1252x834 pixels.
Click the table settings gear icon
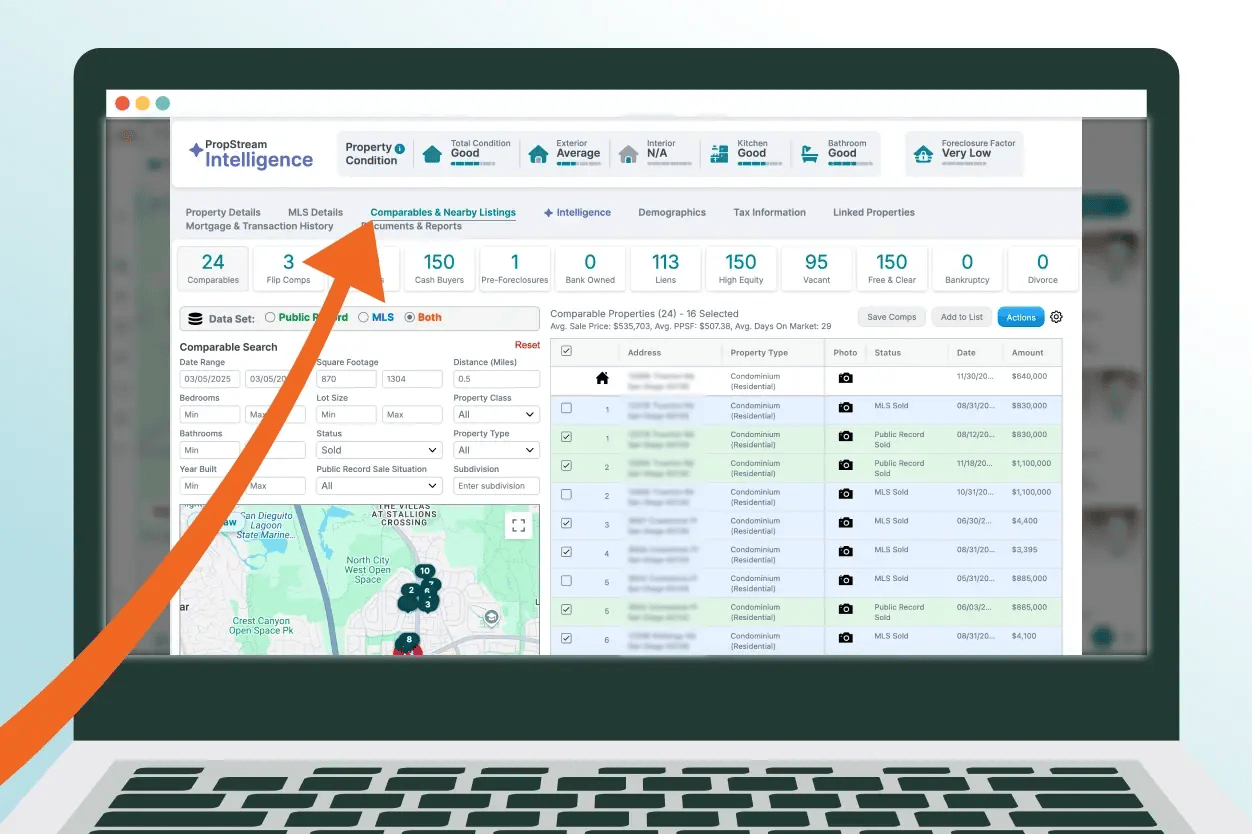pyautogui.click(x=1056, y=317)
